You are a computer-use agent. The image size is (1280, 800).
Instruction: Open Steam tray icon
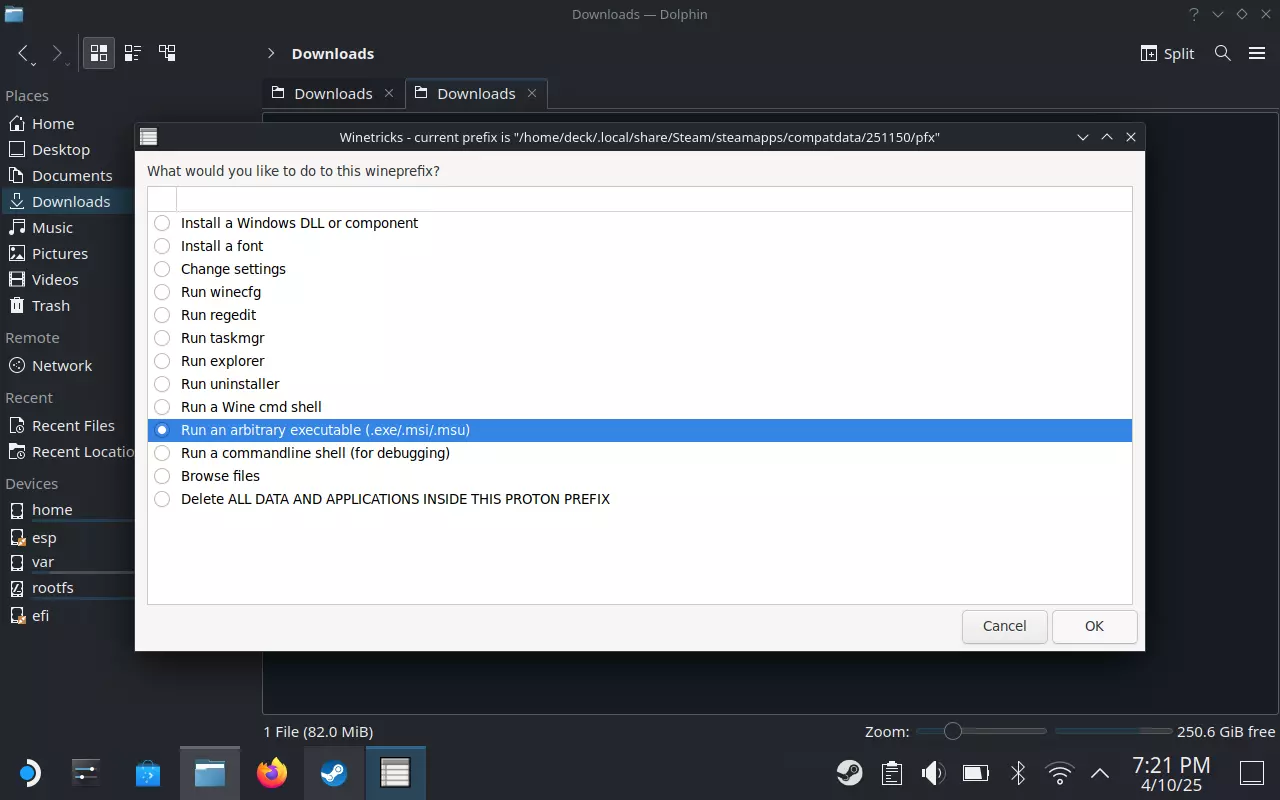pos(850,773)
